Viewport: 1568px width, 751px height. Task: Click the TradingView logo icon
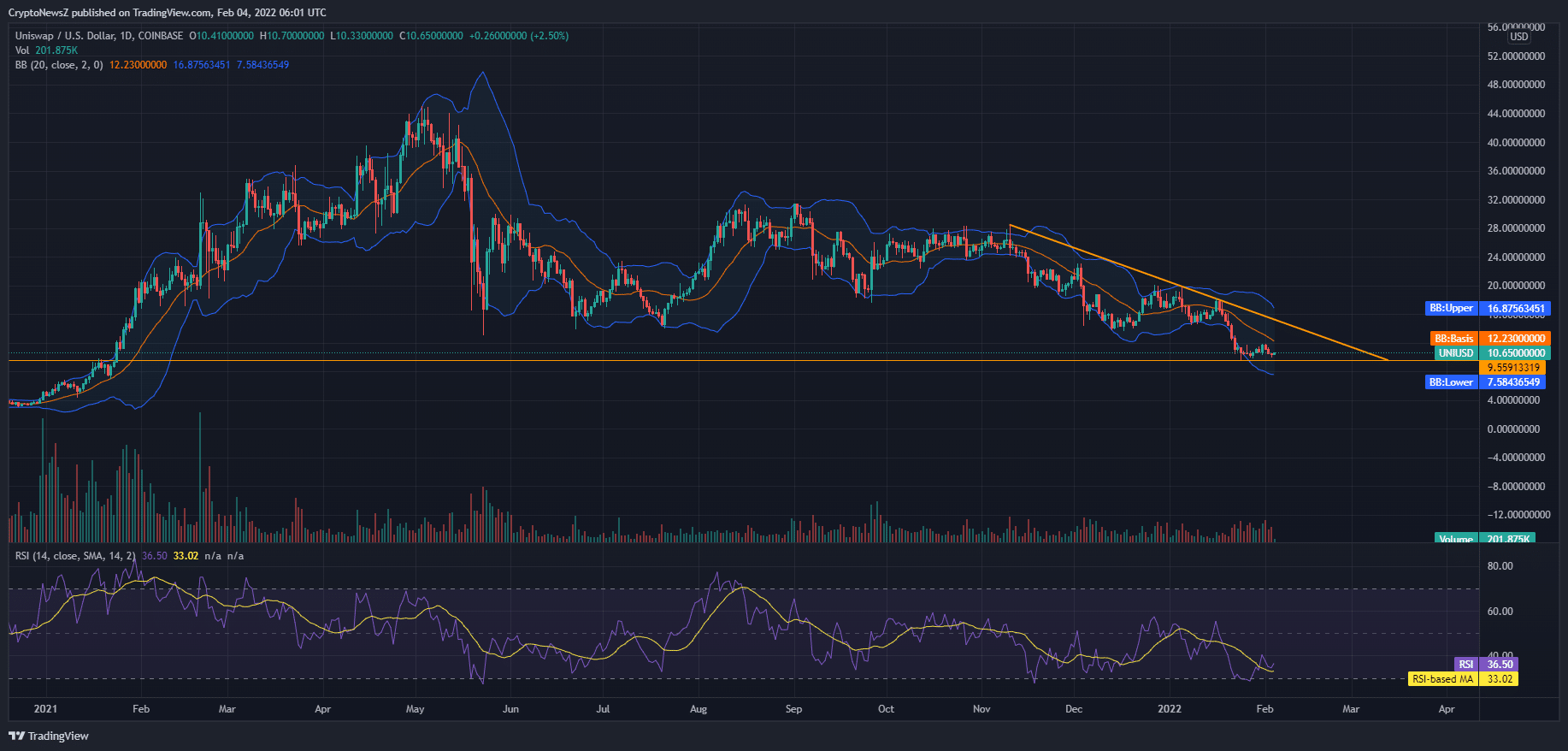[x=16, y=736]
